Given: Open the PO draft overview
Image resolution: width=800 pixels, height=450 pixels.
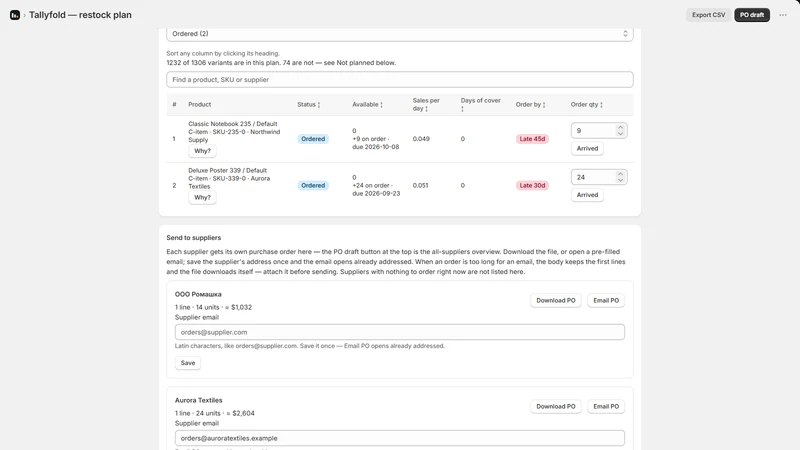Looking at the screenshot, I should (752, 15).
